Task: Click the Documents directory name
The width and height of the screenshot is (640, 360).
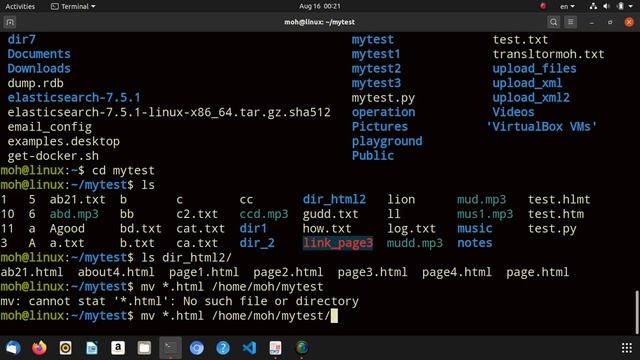Action: tap(39, 54)
